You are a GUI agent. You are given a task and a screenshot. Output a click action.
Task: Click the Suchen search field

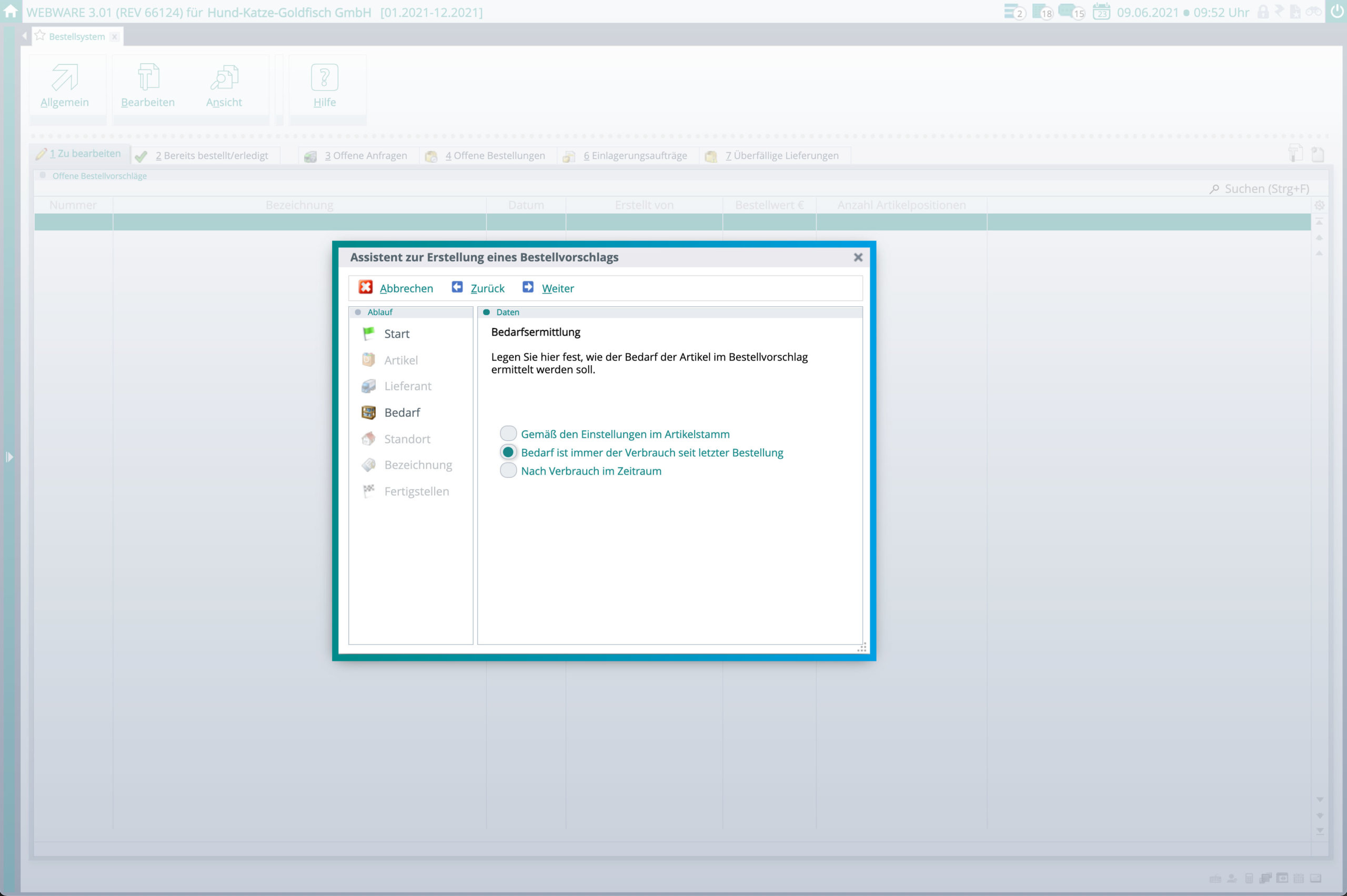[1266, 189]
